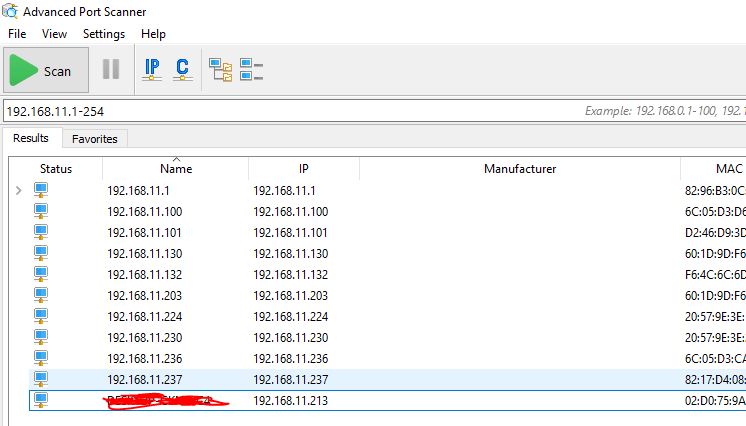Image resolution: width=746 pixels, height=426 pixels.
Task: Click IP cell 192.168.11.230
Action: (291, 337)
